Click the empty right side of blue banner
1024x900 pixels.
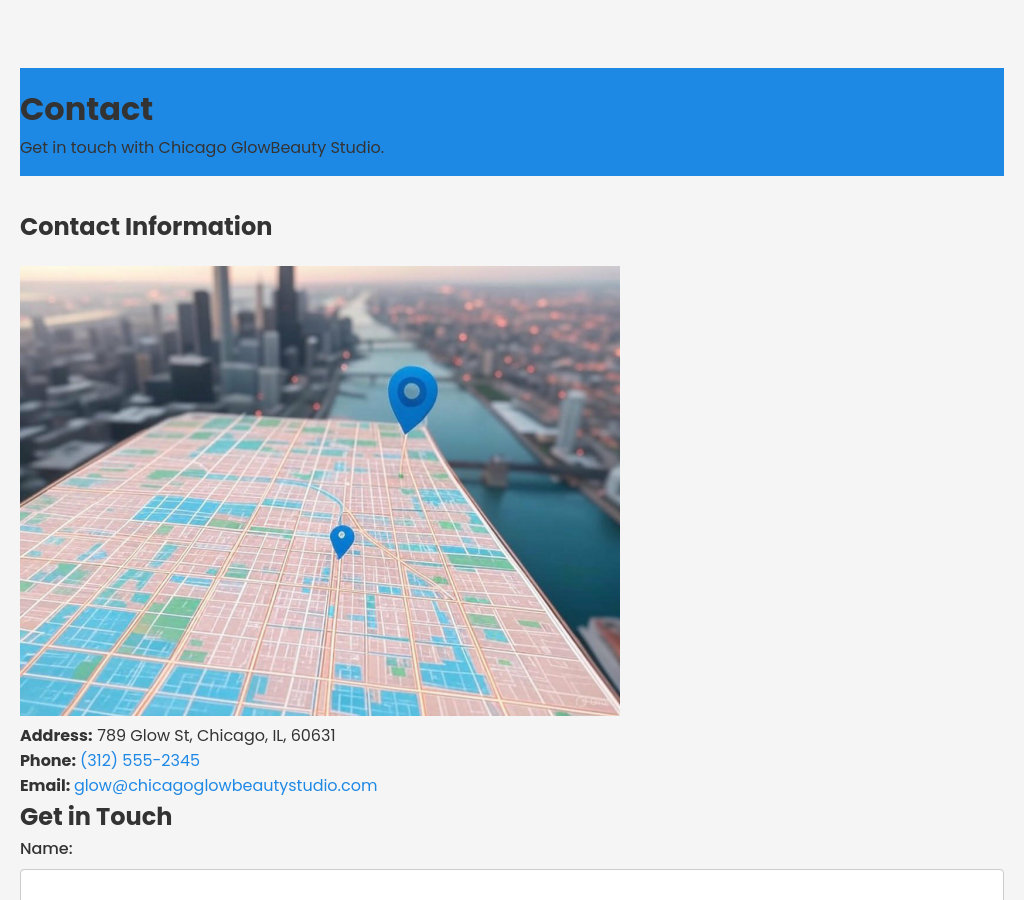[800, 122]
